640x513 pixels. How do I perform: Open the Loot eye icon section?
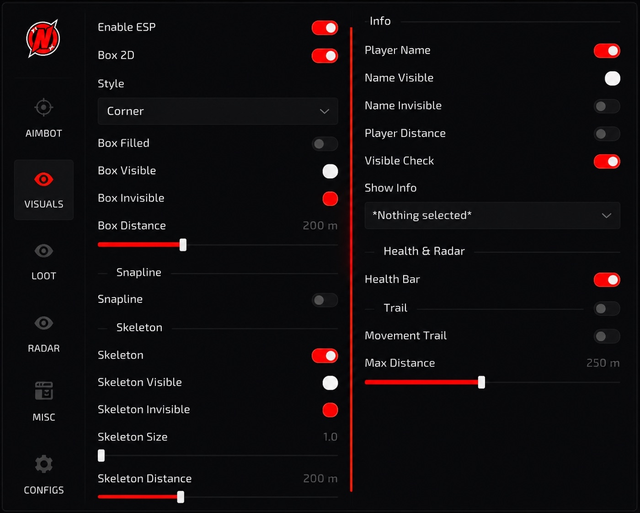point(44,251)
